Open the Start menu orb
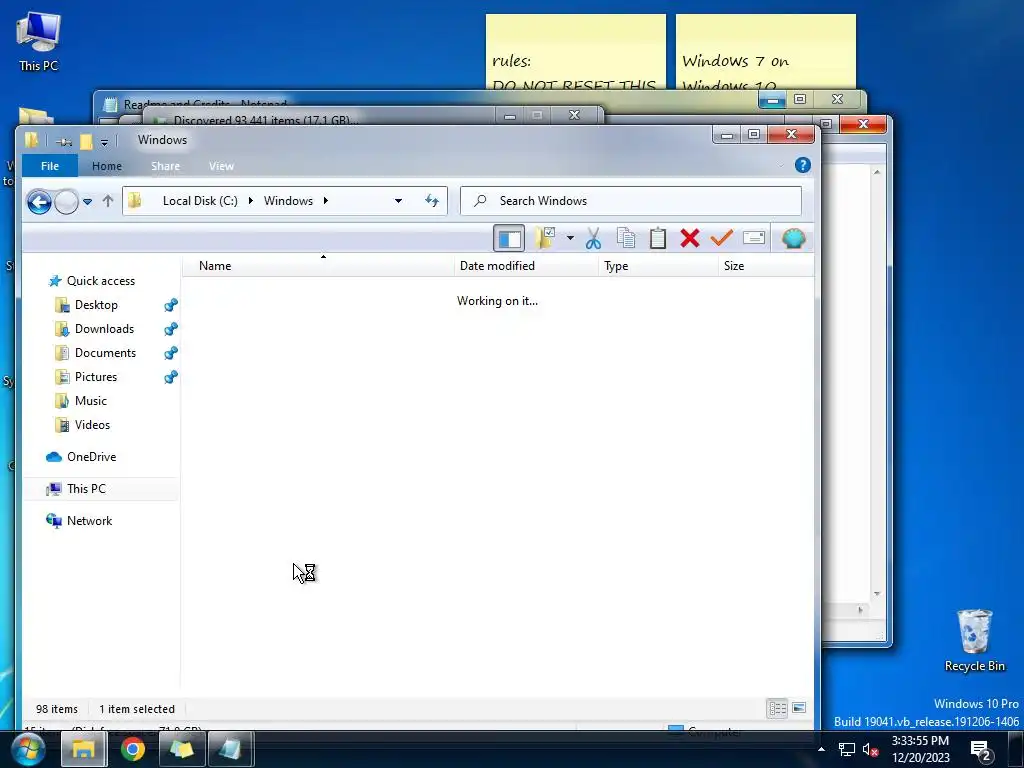Image resolution: width=1024 pixels, height=768 pixels. [28, 749]
